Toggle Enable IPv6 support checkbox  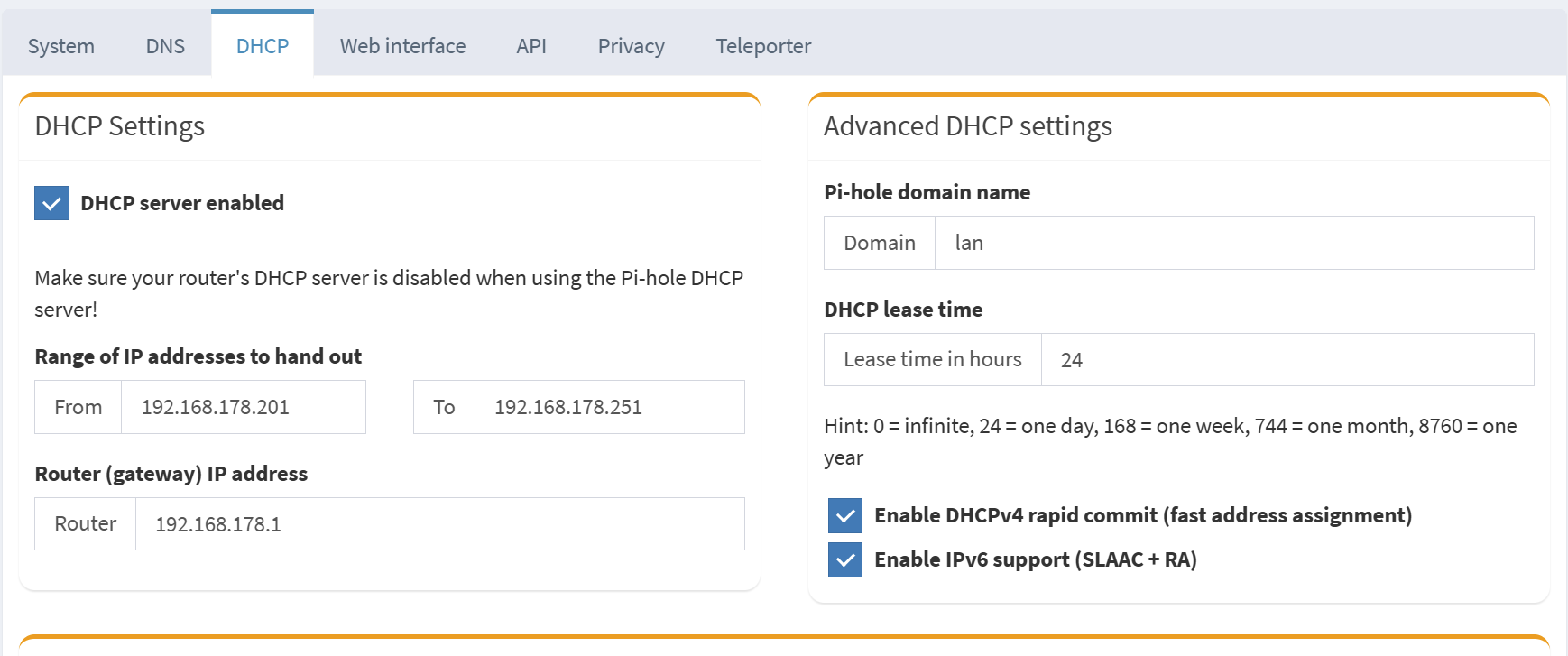[845, 559]
